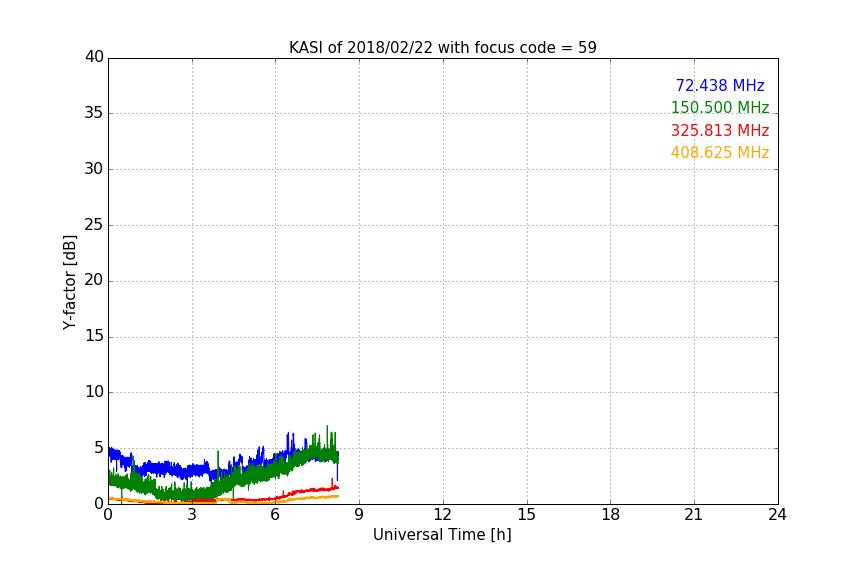The height and width of the screenshot is (576, 864).
Task: Select the blue 72.438 MHz legend label
Action: coord(720,85)
